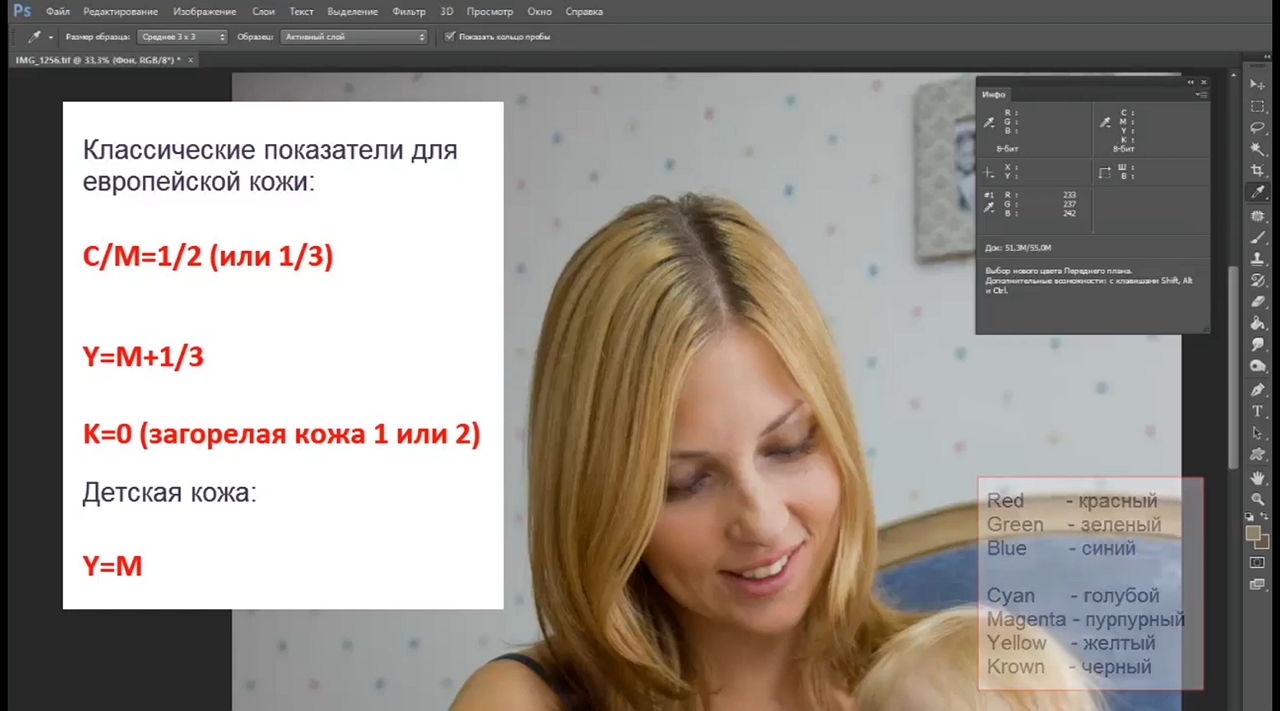
Task: Close the IMG_1256.tif document tab
Action: click(191, 60)
